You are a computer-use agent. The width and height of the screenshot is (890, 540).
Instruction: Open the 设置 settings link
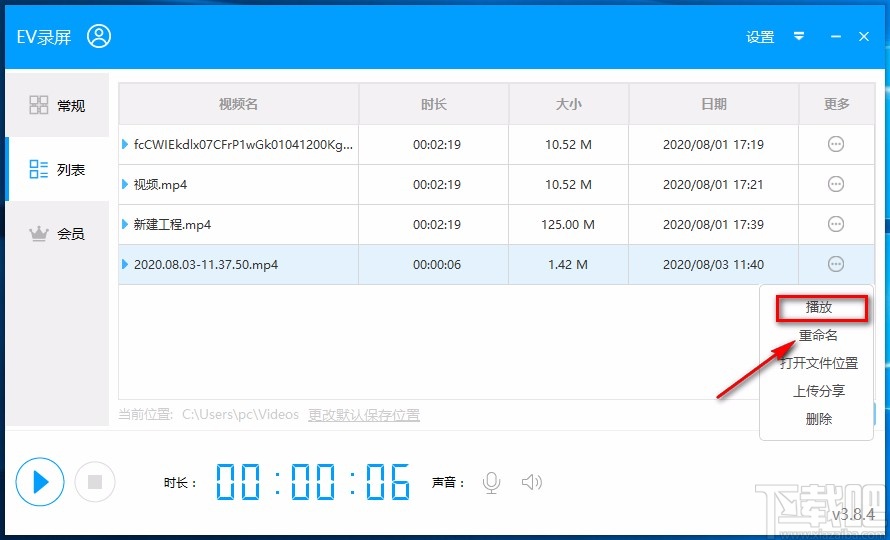point(760,37)
